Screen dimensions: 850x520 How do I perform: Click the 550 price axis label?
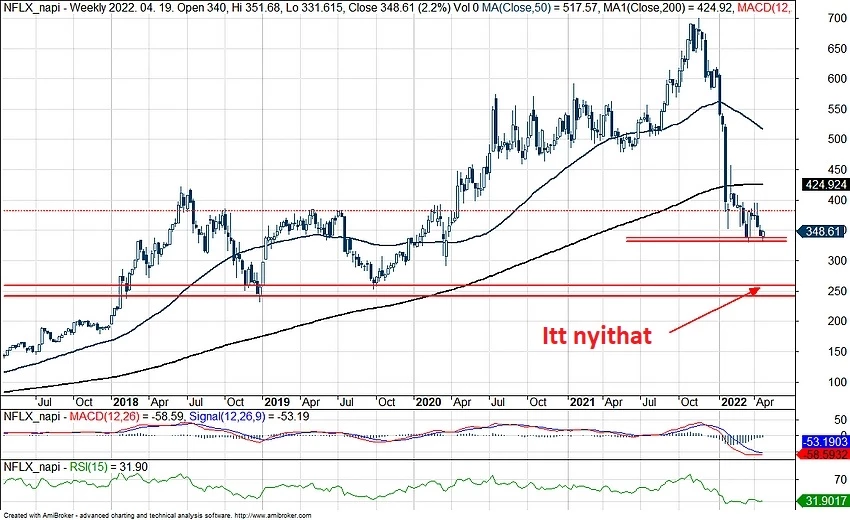click(x=837, y=109)
